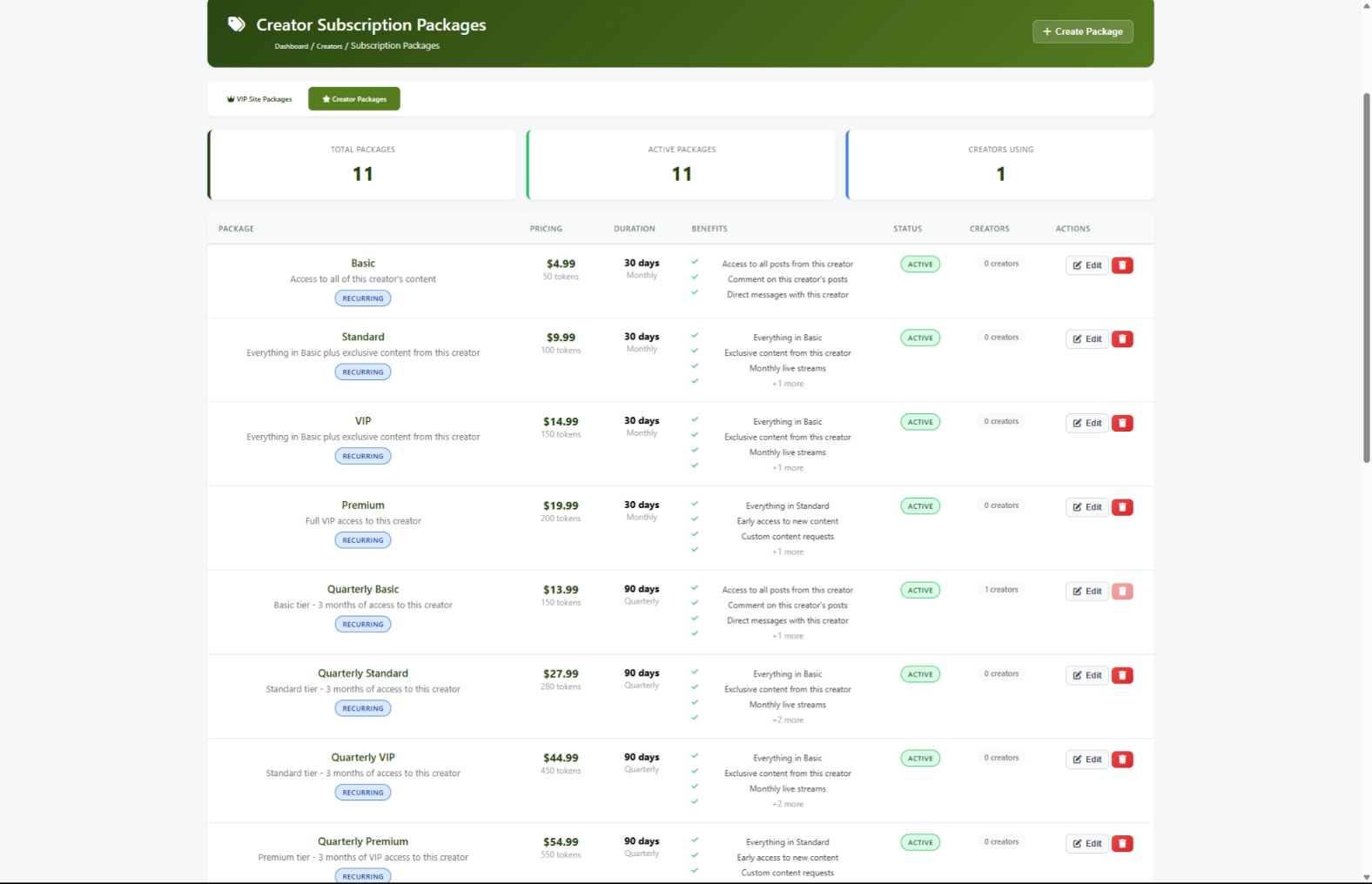Show '+2 more' benefits for Quarterly VIP
Image resolution: width=1372 pixels, height=884 pixels.
[788, 804]
